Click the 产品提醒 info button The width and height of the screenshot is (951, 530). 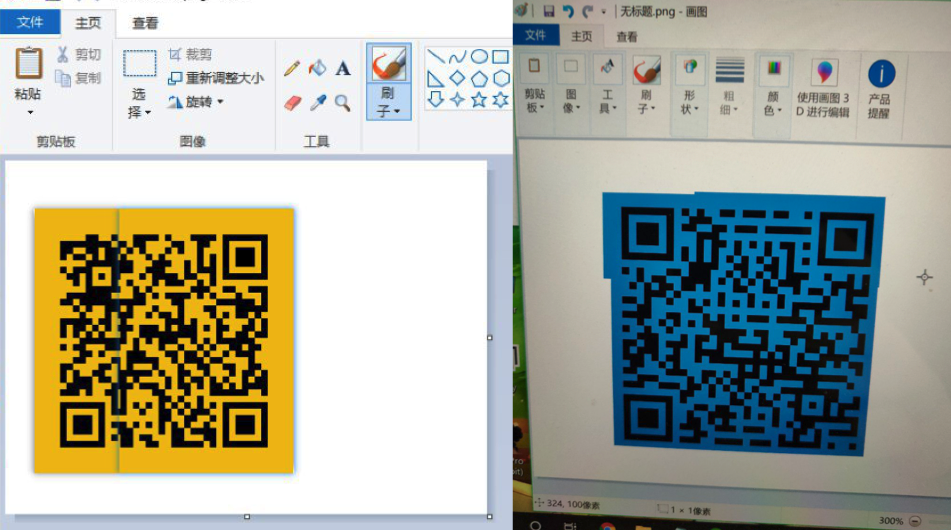[x=880, y=89]
